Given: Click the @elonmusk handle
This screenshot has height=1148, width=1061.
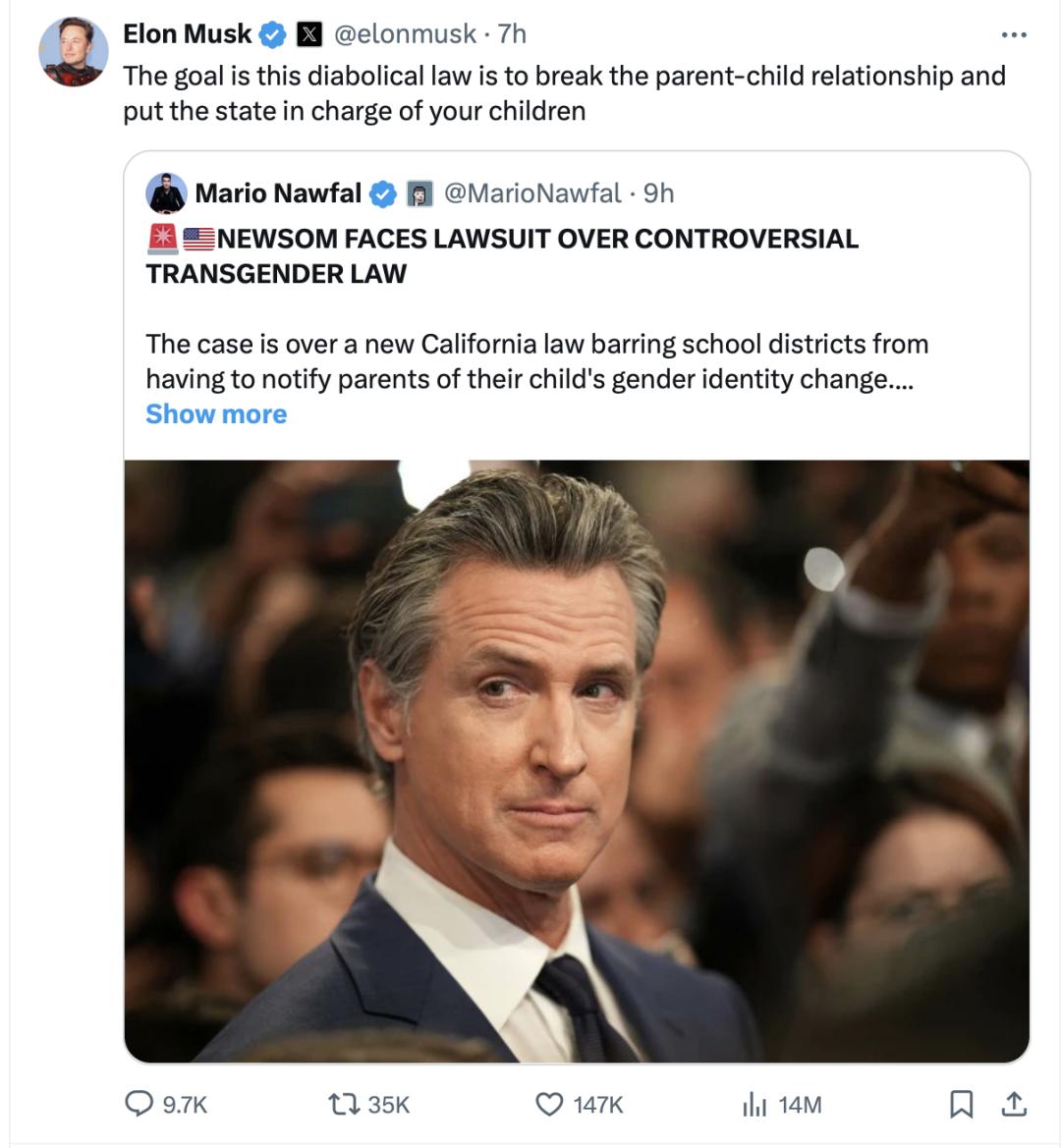Looking at the screenshot, I should (x=405, y=34).
